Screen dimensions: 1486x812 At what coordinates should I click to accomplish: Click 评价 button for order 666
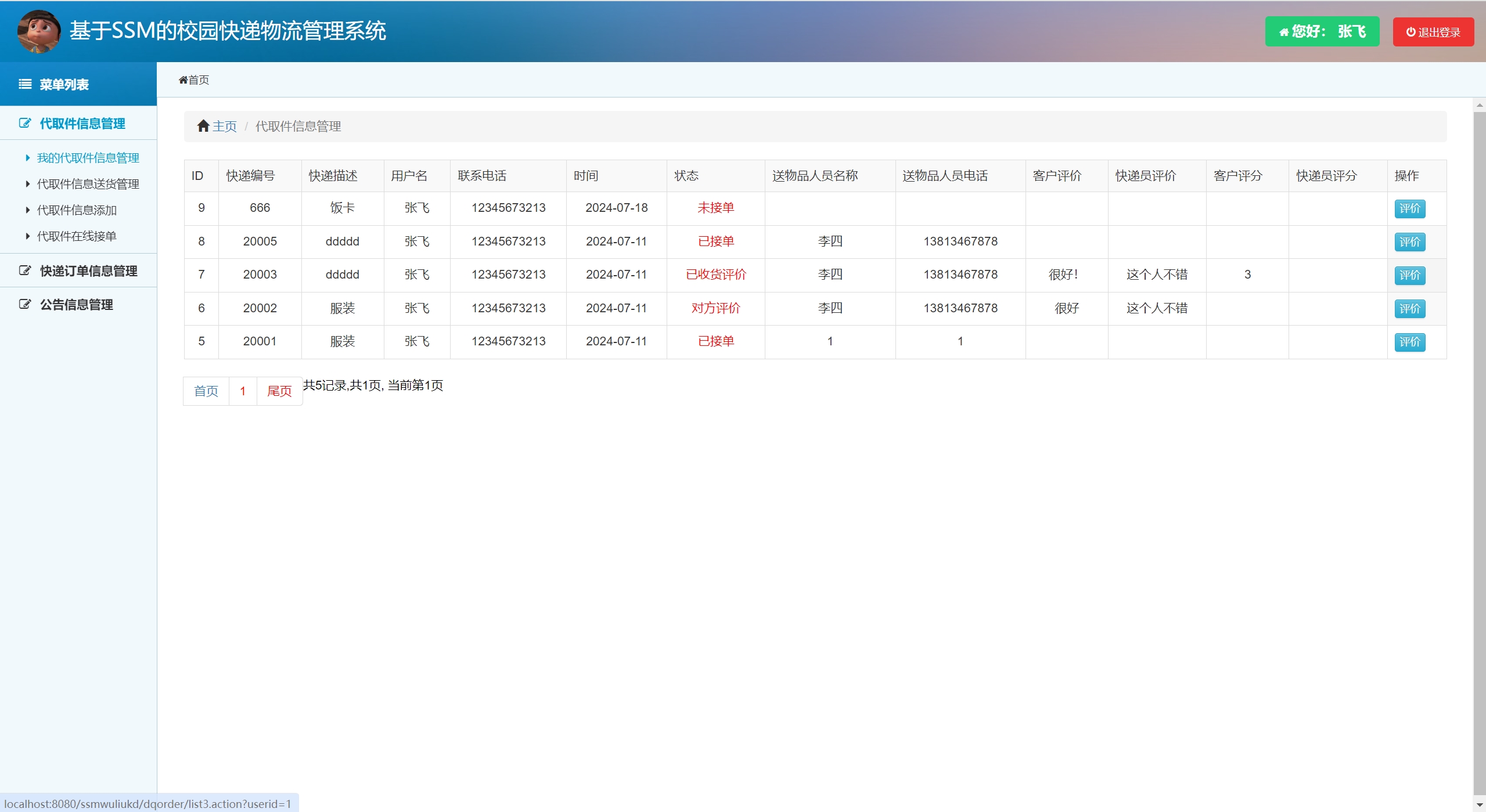pyautogui.click(x=1409, y=208)
